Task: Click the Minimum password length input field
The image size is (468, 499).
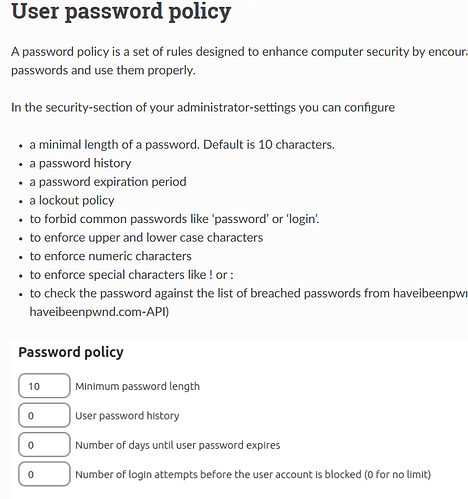Action: (x=44, y=386)
